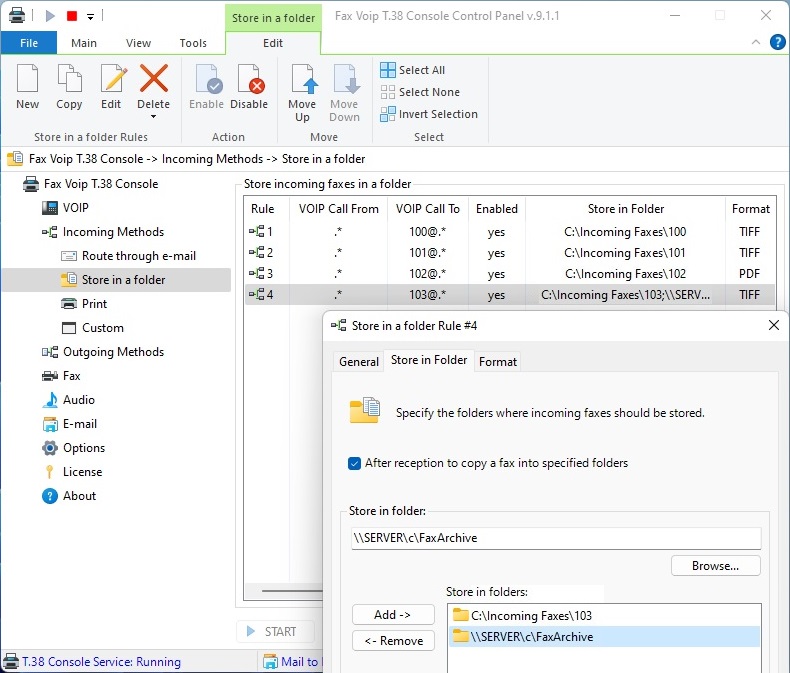Switch to the Main ribbon tab
The width and height of the screenshot is (790, 673).
[84, 43]
